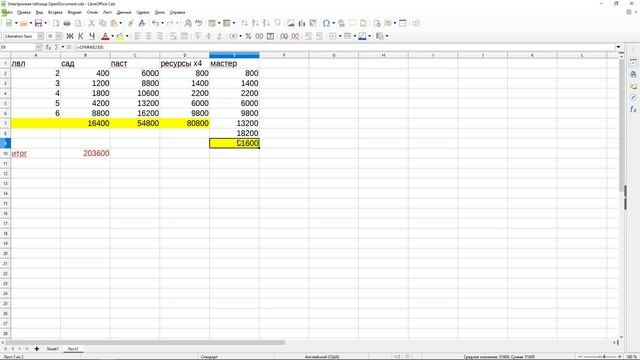Select cell with text итог
This screenshot has height=360, width=640.
pyautogui.click(x=36, y=153)
